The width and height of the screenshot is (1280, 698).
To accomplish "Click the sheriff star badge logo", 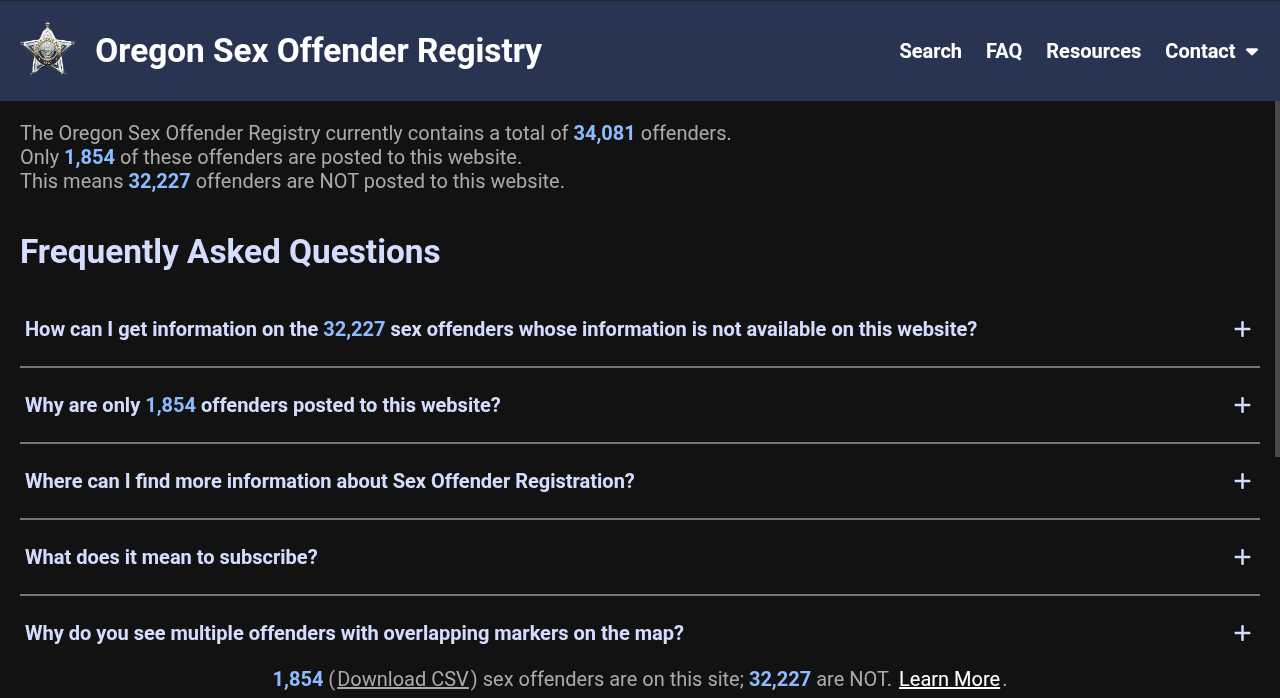I will (x=47, y=50).
